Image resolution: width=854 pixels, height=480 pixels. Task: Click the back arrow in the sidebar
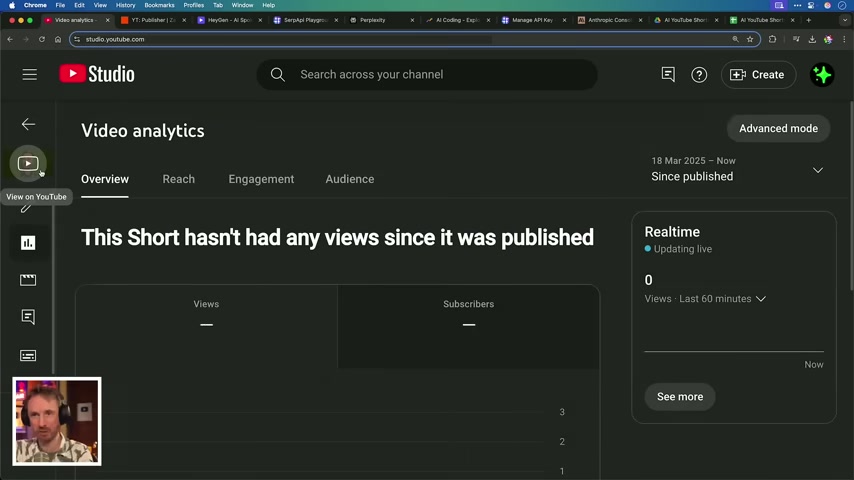coord(28,124)
